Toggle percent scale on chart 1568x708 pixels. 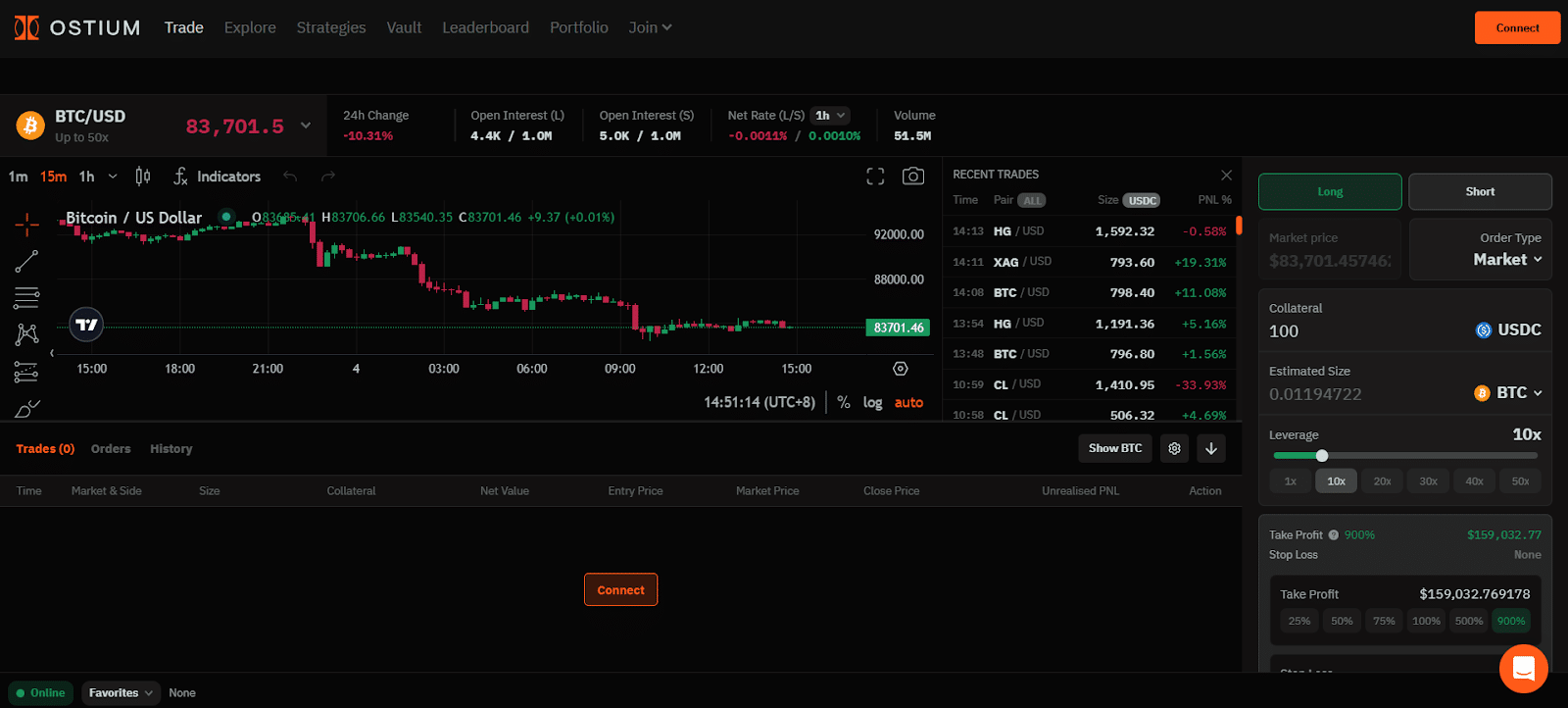pyautogui.click(x=844, y=402)
